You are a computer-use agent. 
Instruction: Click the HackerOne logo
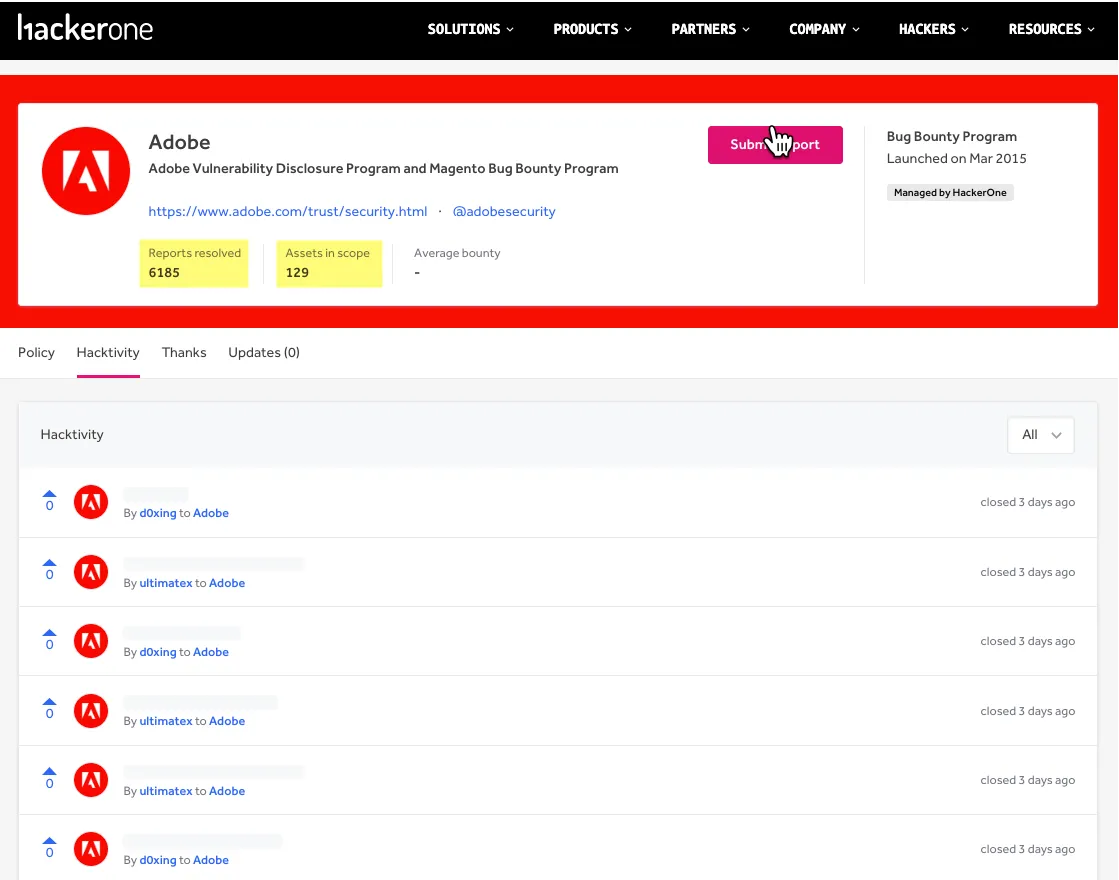point(85,29)
